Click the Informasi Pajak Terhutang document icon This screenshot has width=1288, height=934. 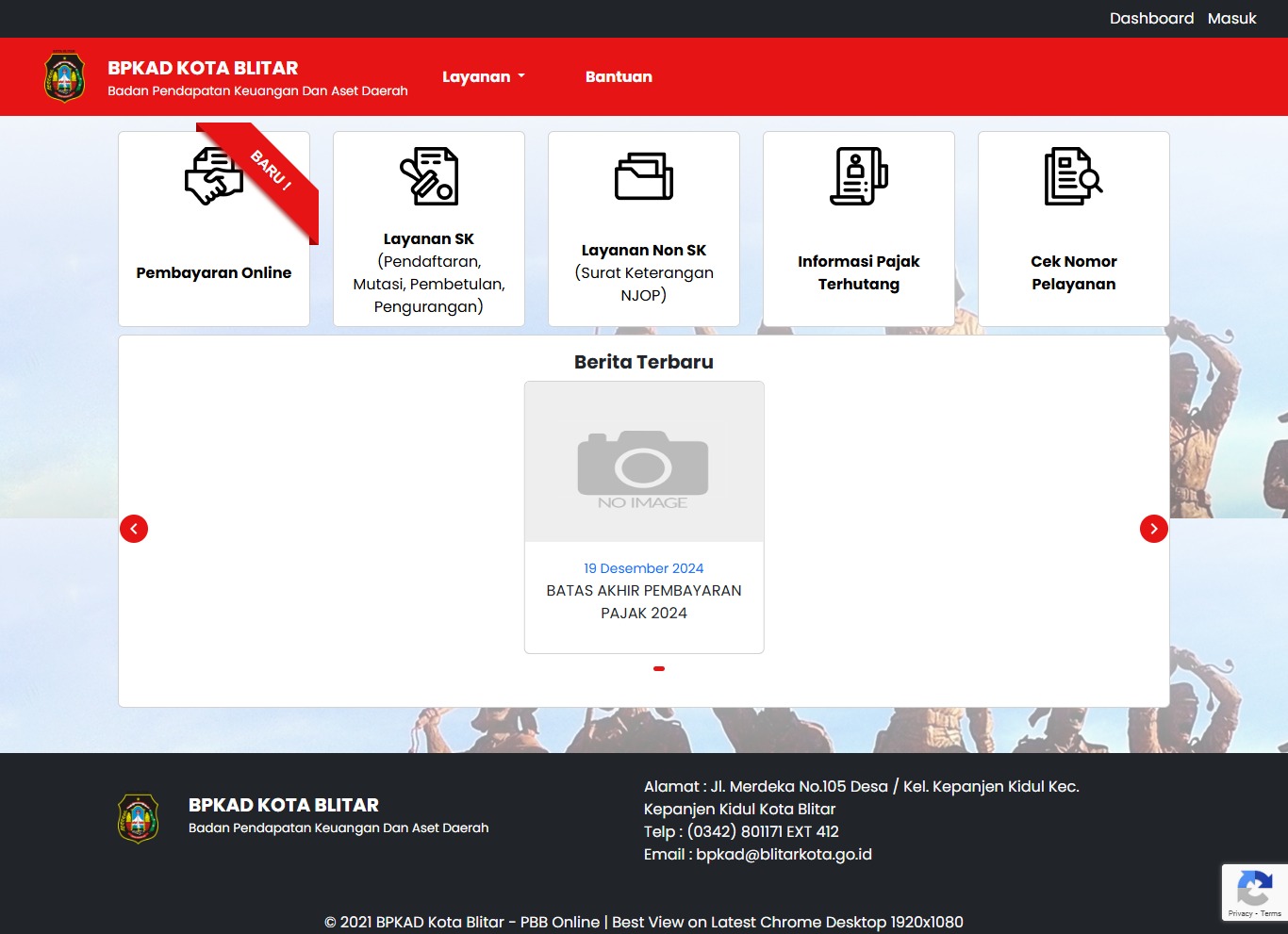[x=859, y=176]
